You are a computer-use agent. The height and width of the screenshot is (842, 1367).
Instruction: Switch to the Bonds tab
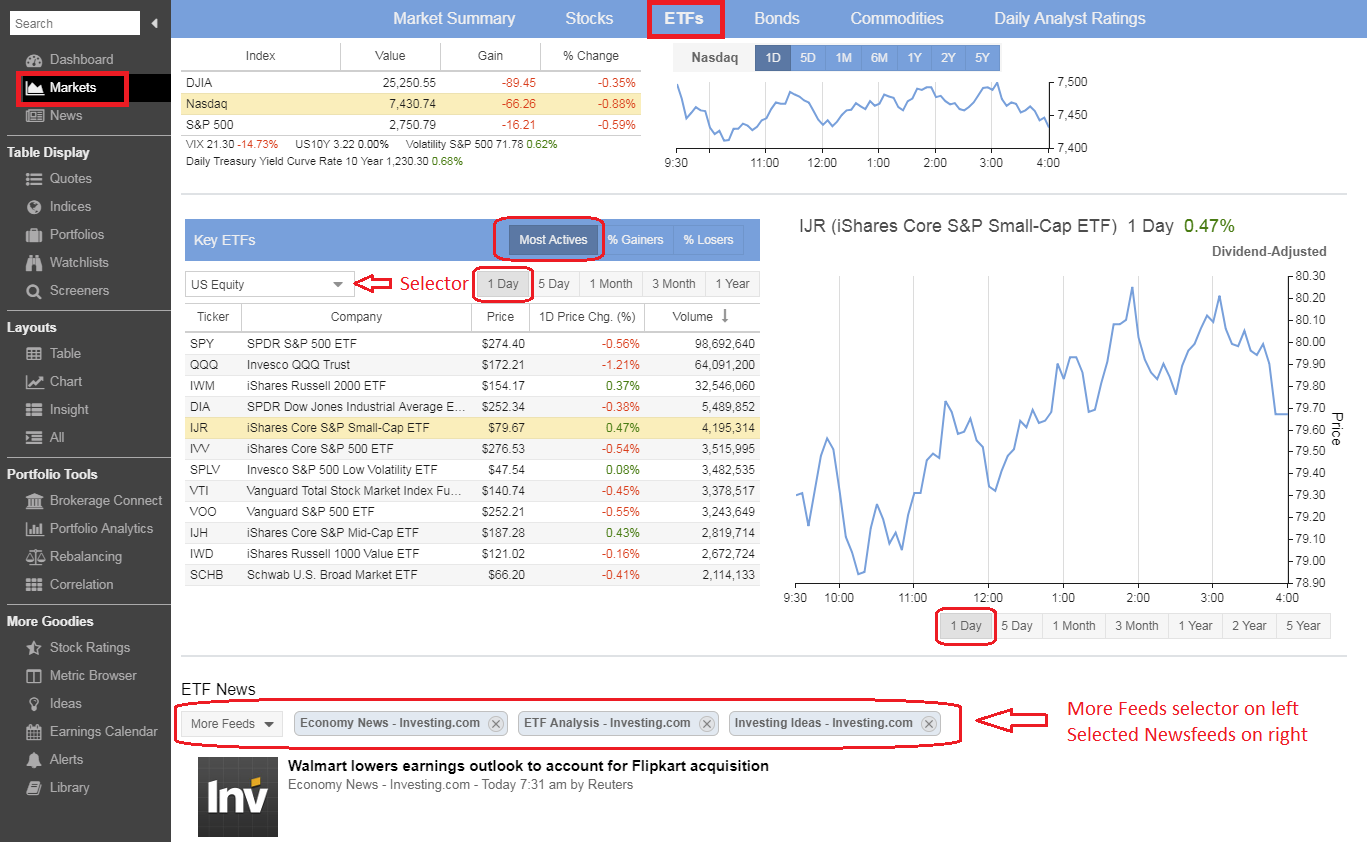click(777, 19)
